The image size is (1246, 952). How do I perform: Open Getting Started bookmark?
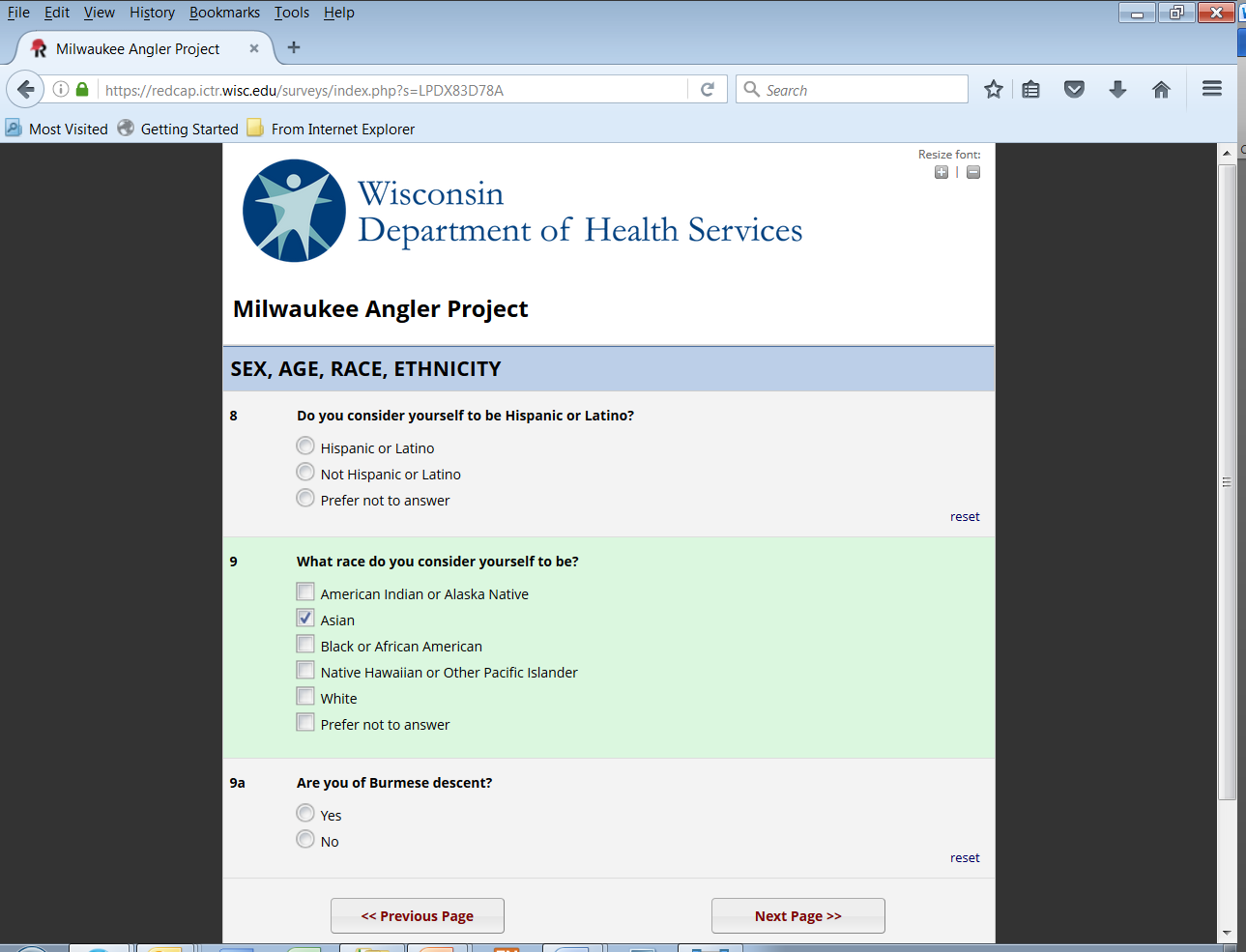tap(178, 129)
